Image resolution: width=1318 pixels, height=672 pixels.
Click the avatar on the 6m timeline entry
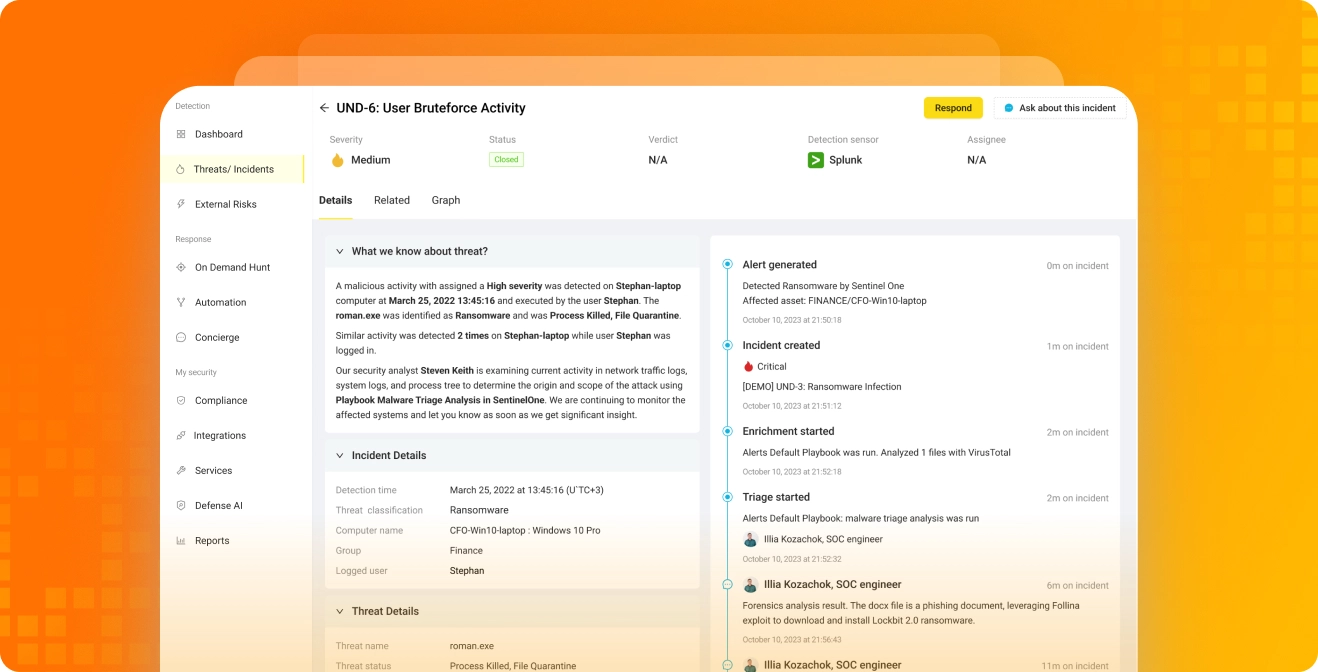point(750,585)
